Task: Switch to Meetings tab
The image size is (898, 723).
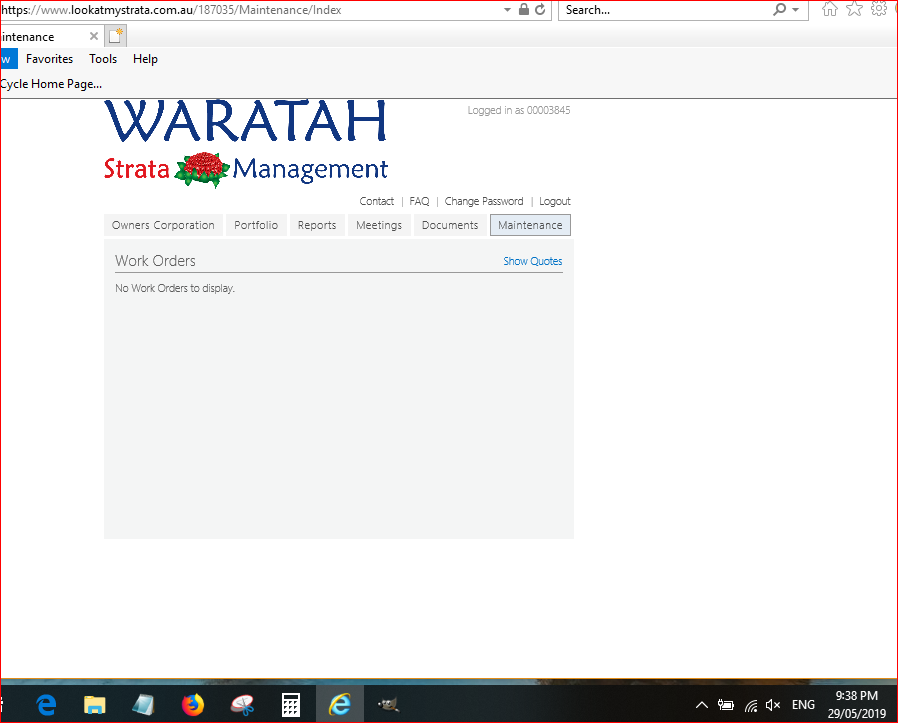Action: pyautogui.click(x=379, y=225)
